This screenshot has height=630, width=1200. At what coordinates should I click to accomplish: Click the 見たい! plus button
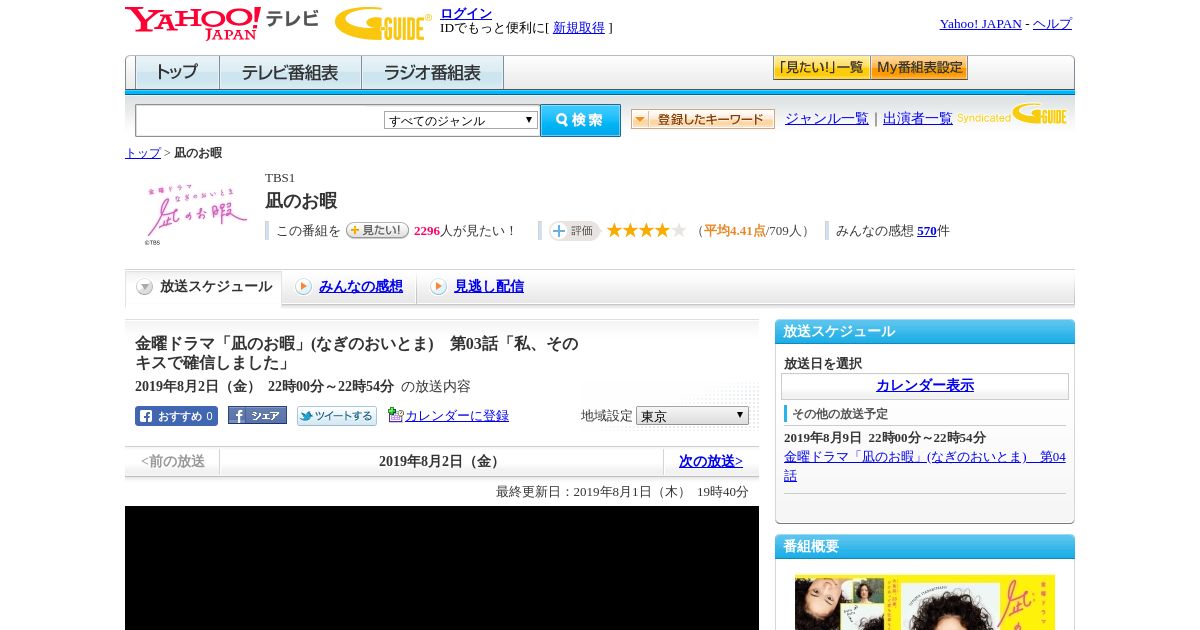pyautogui.click(x=377, y=230)
